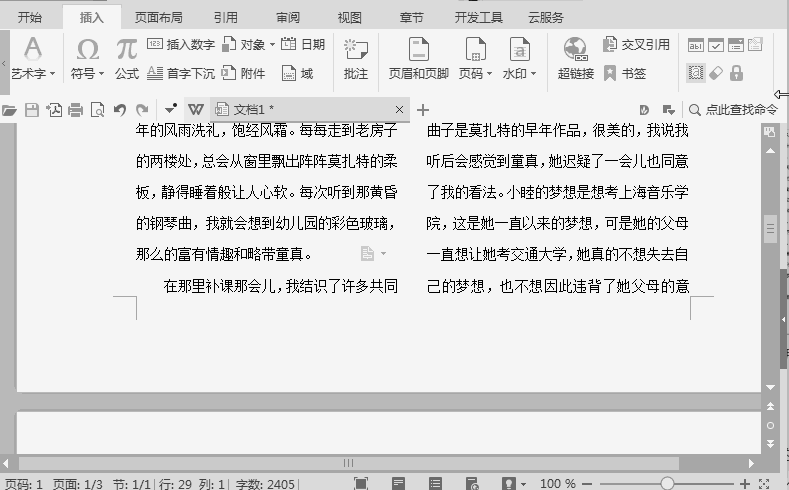Image resolution: width=789 pixels, height=490 pixels.
Task: Click the vertical scrollbar thumb
Action: (x=770, y=229)
